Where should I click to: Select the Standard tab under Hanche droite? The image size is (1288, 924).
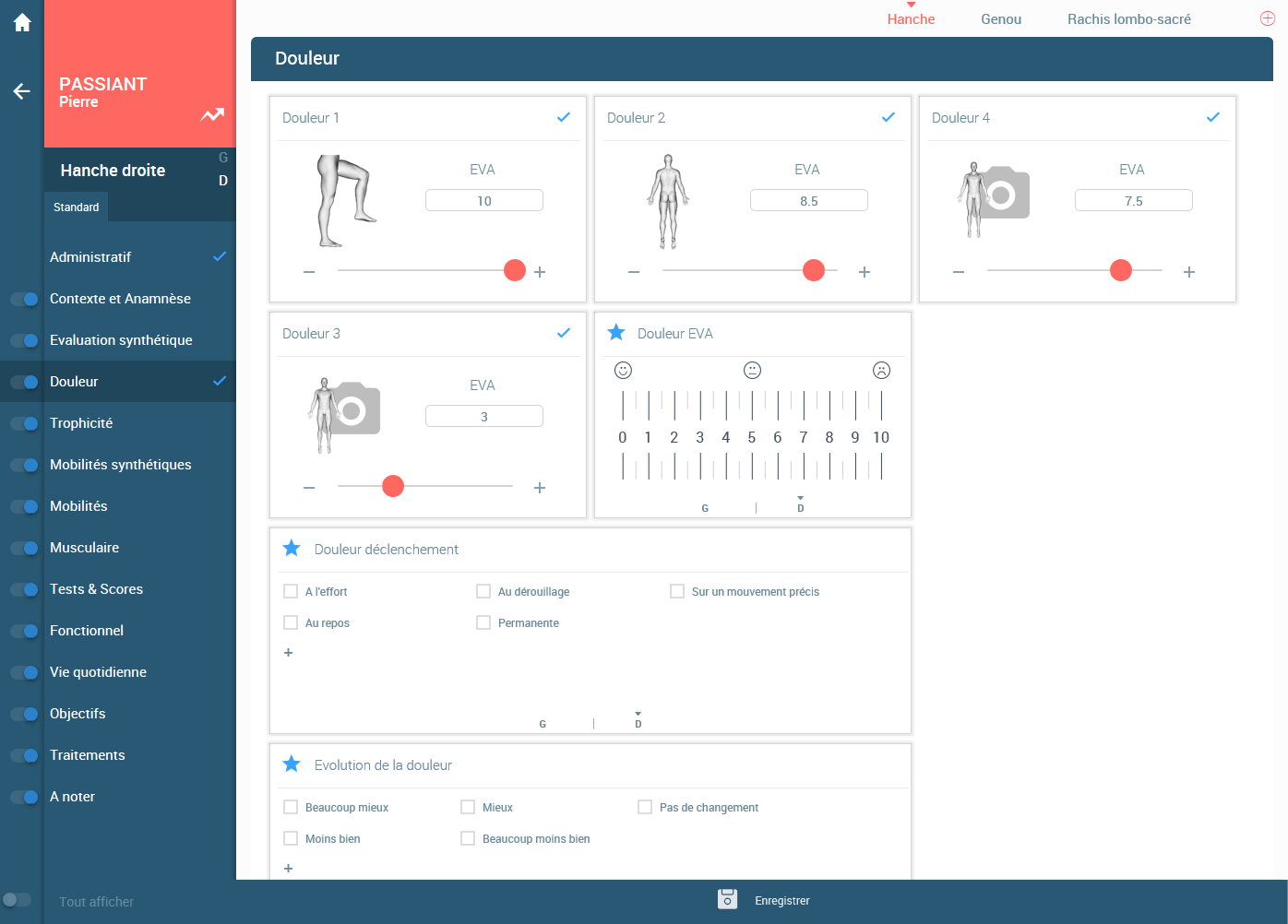pos(76,207)
